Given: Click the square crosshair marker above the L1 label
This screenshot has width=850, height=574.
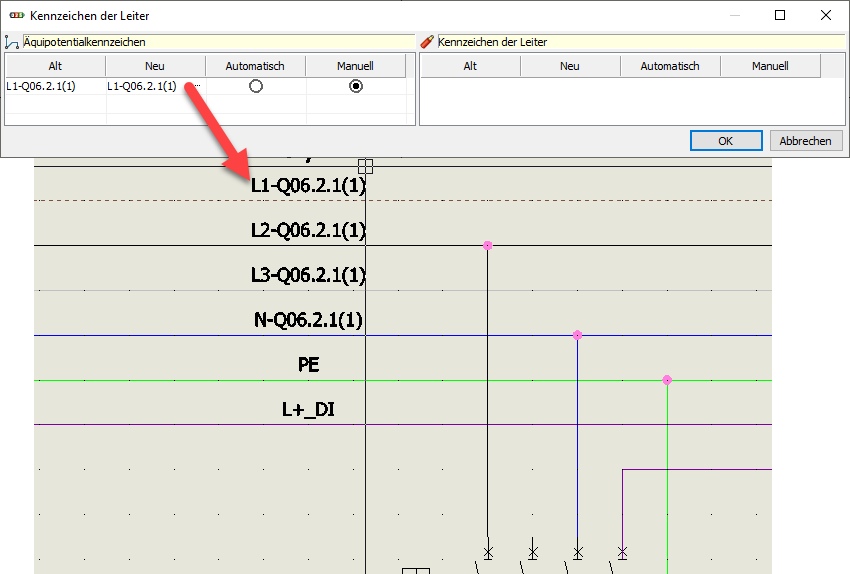Looking at the screenshot, I should [365, 166].
